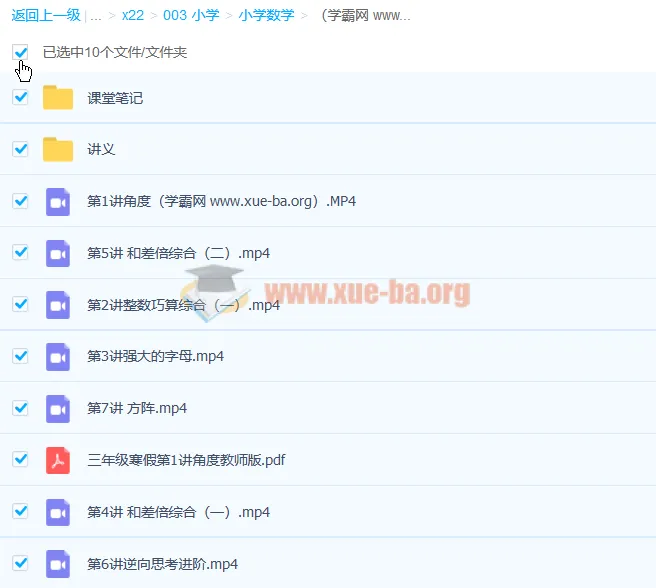This screenshot has width=656, height=588.
Task: Click video icon for 第3讲强大的字母
Action: click(58, 357)
